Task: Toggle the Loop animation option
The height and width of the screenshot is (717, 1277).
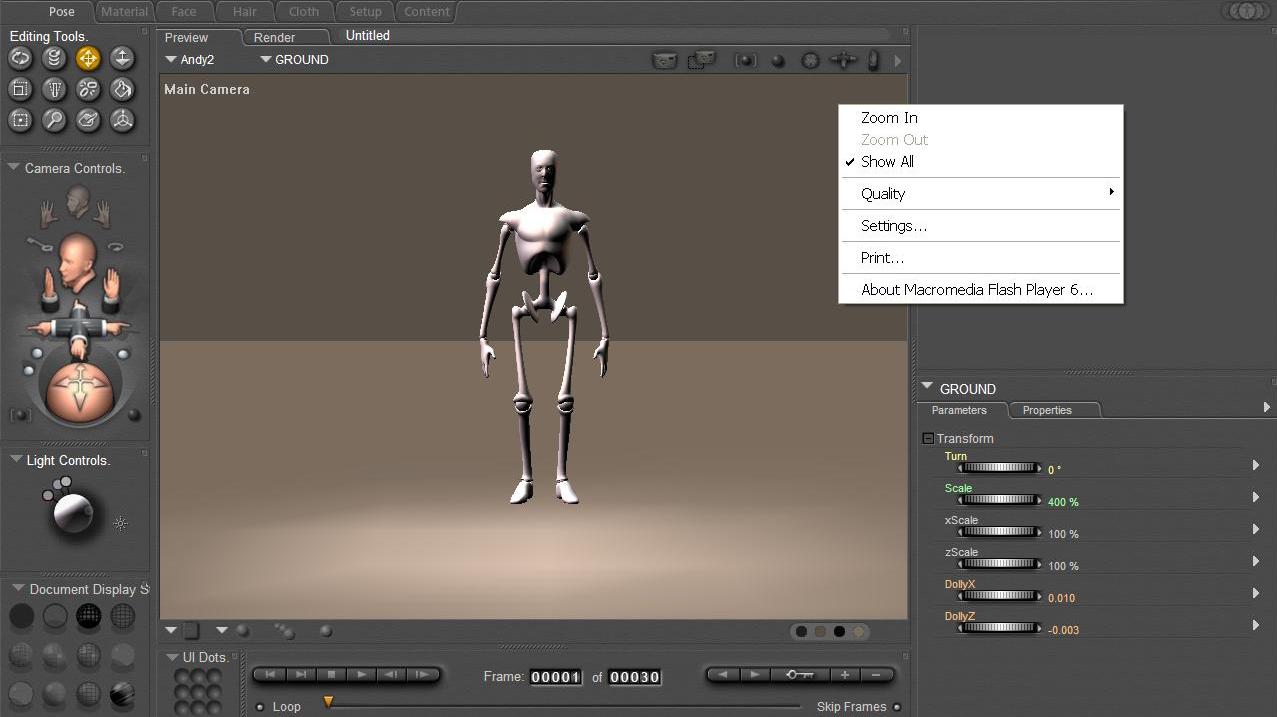Action: tap(261, 707)
